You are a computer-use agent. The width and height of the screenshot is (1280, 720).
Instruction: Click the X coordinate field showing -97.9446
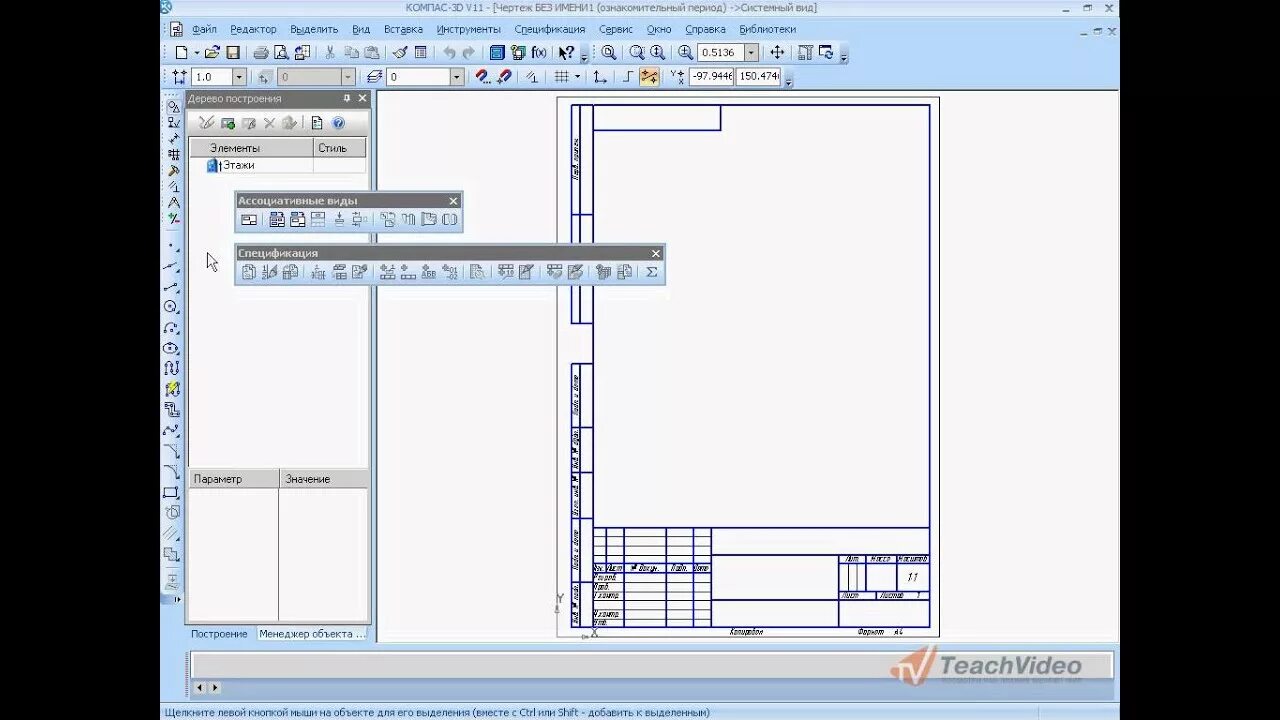point(711,77)
